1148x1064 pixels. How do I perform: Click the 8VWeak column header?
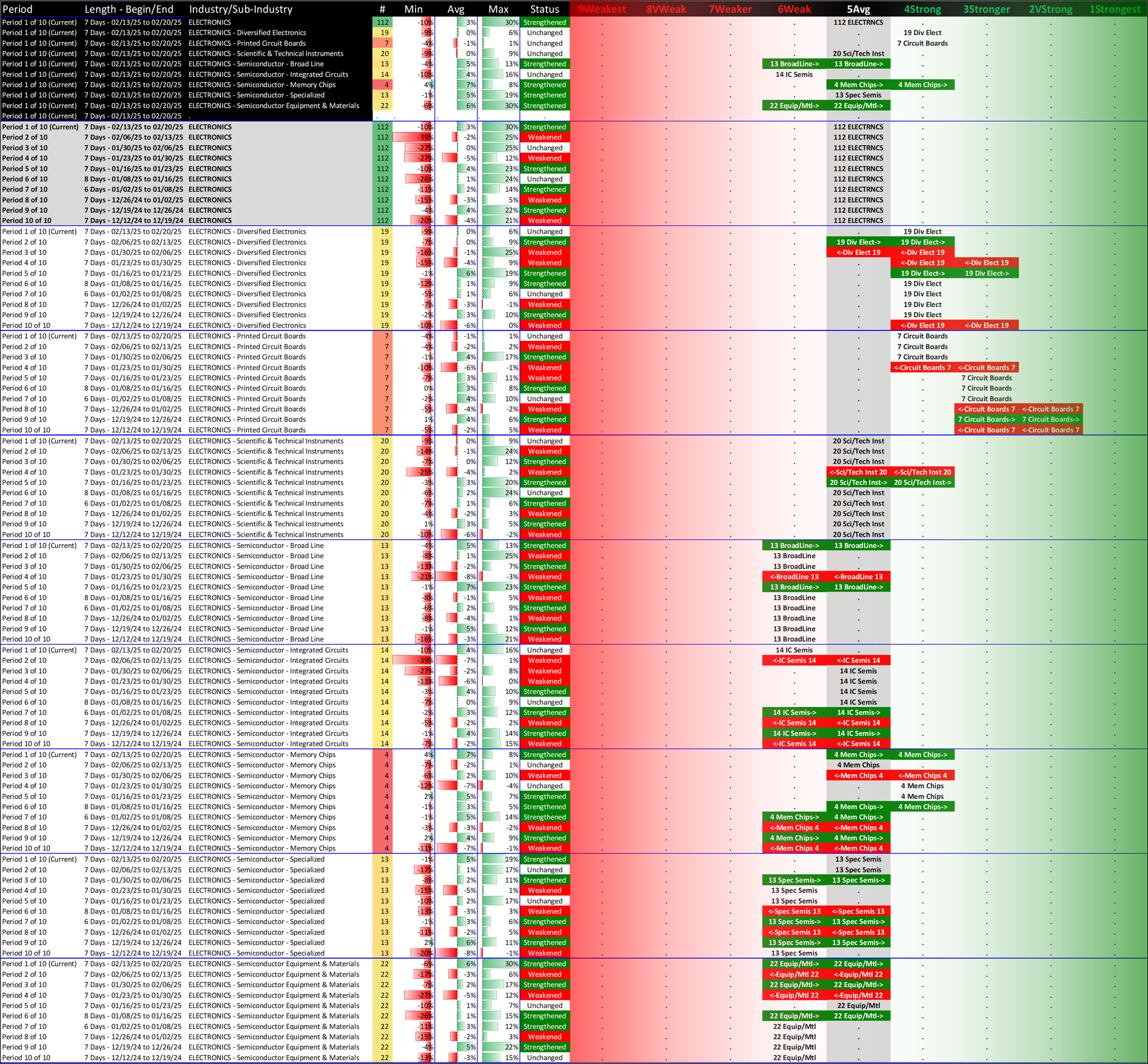[x=666, y=9]
